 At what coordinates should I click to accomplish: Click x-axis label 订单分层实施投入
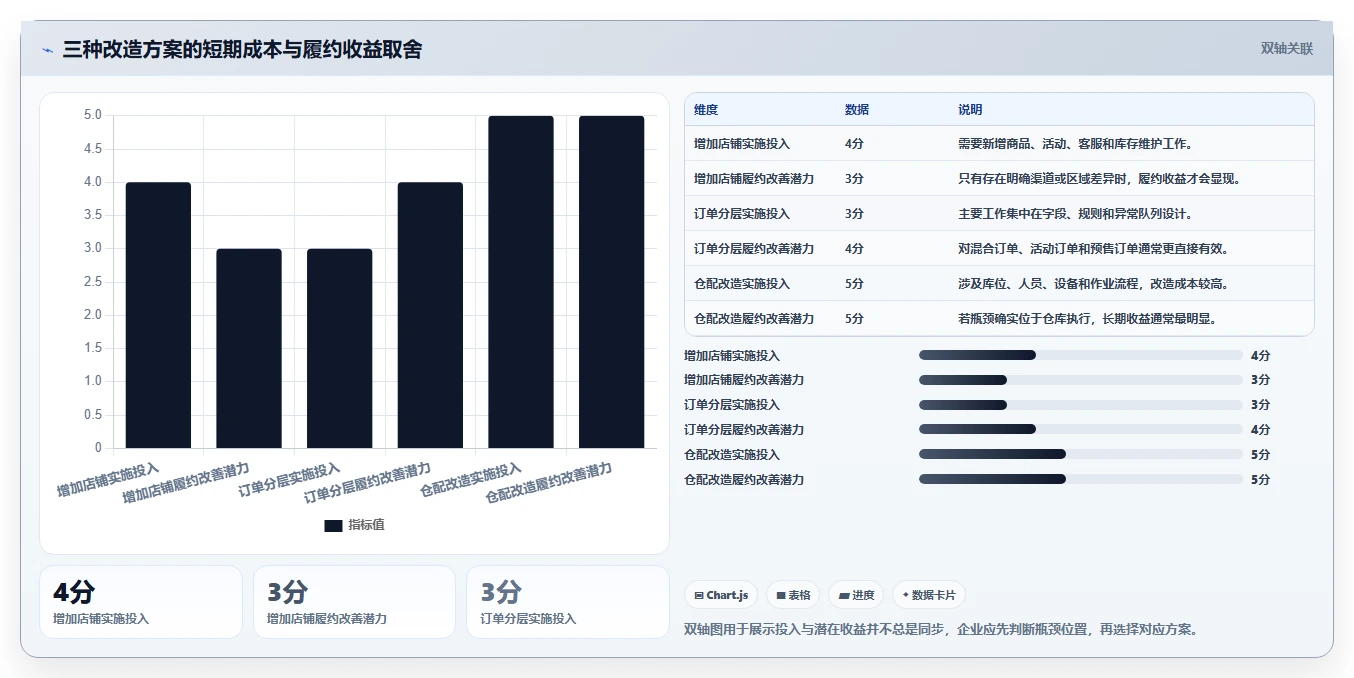(290, 480)
